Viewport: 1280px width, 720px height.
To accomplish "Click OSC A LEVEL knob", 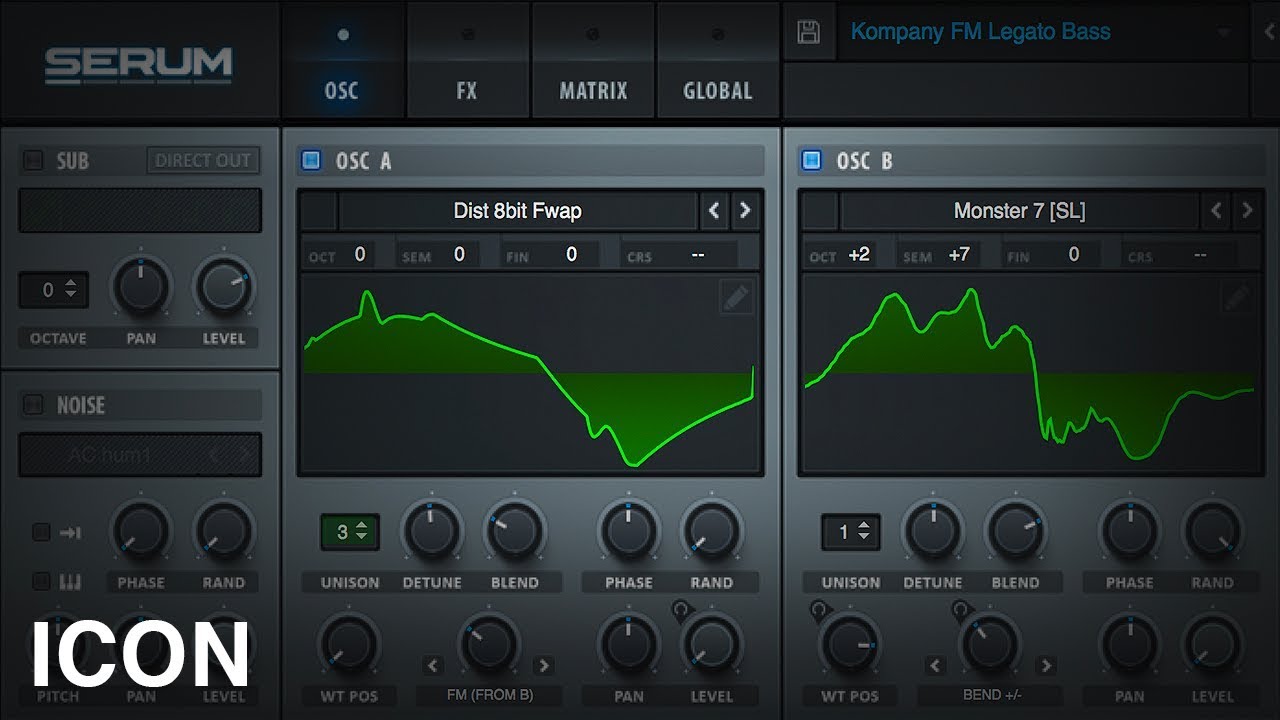I will pos(712,645).
